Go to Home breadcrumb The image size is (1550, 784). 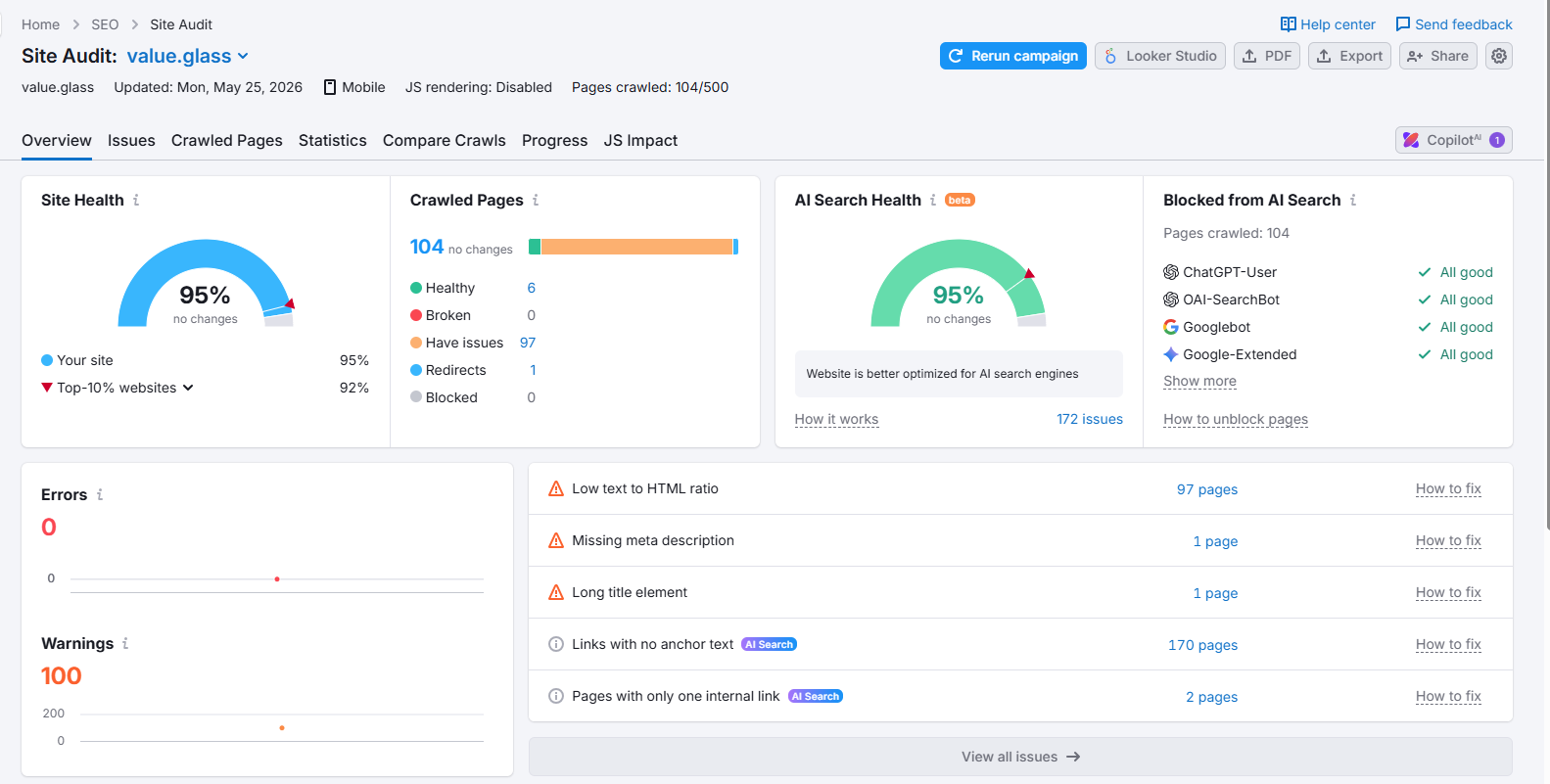[40, 24]
